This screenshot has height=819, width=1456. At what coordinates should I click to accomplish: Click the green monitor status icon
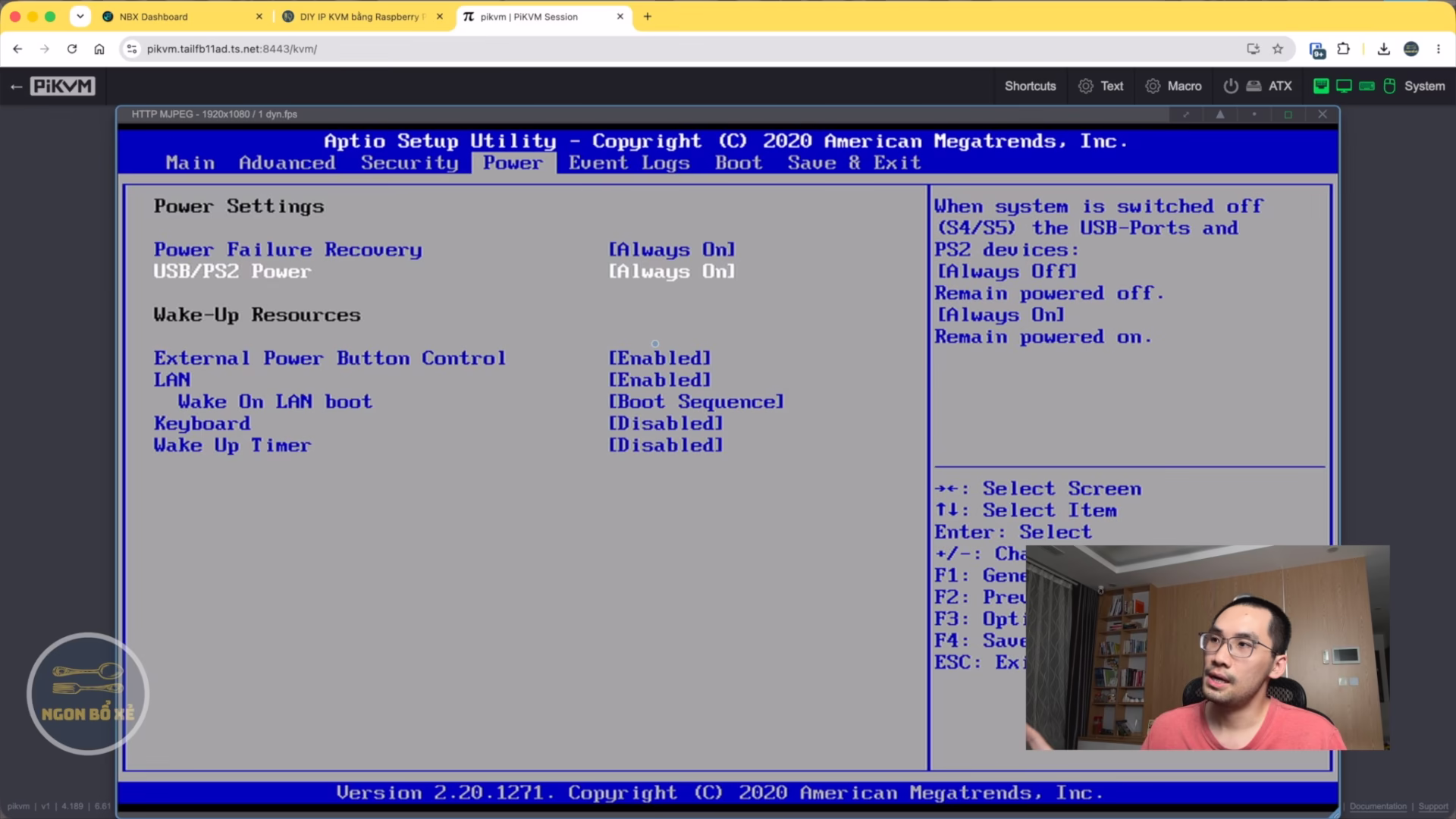point(1344,86)
